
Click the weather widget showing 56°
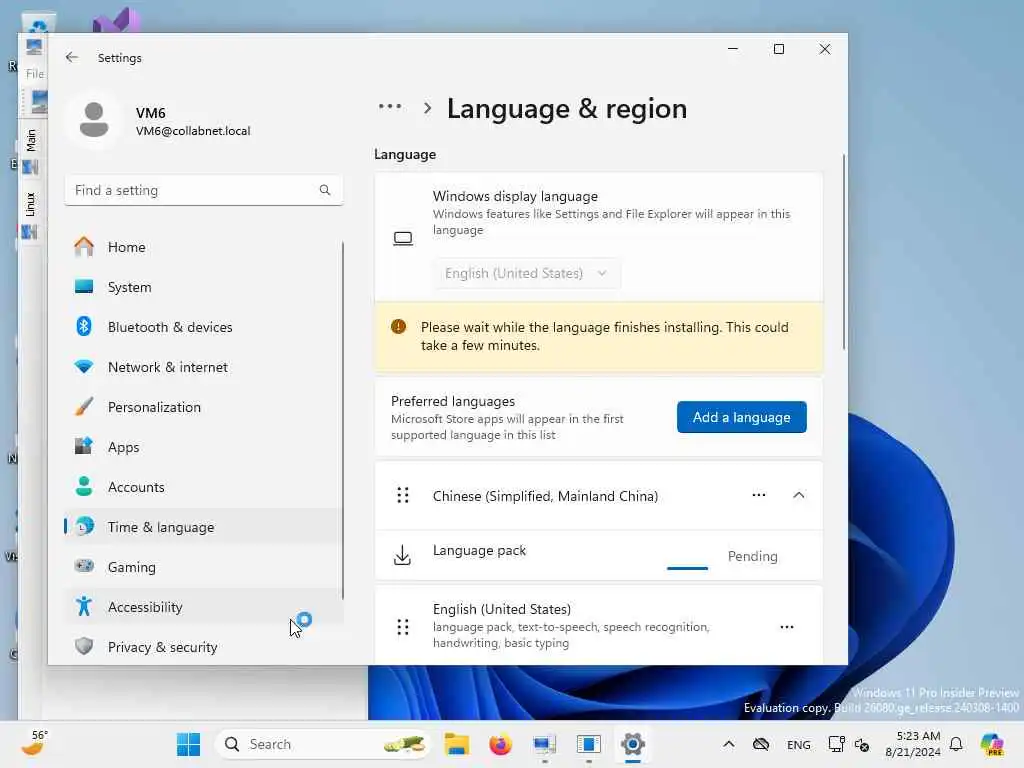pos(35,744)
